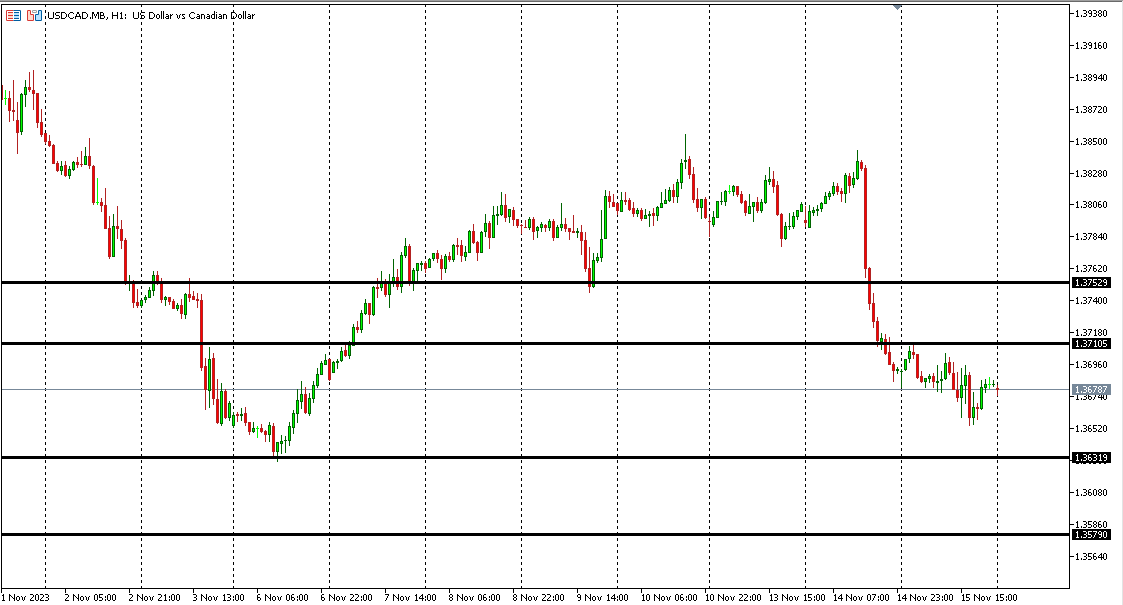The height and width of the screenshot is (605, 1123).
Task: Click the current price label 1.36787
Action: (1091, 390)
